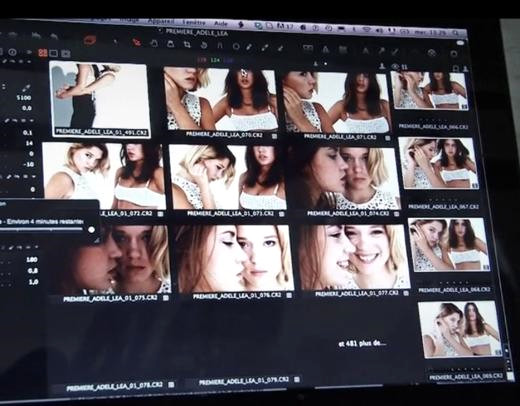Click the letter A annotation icon

coord(366,51)
